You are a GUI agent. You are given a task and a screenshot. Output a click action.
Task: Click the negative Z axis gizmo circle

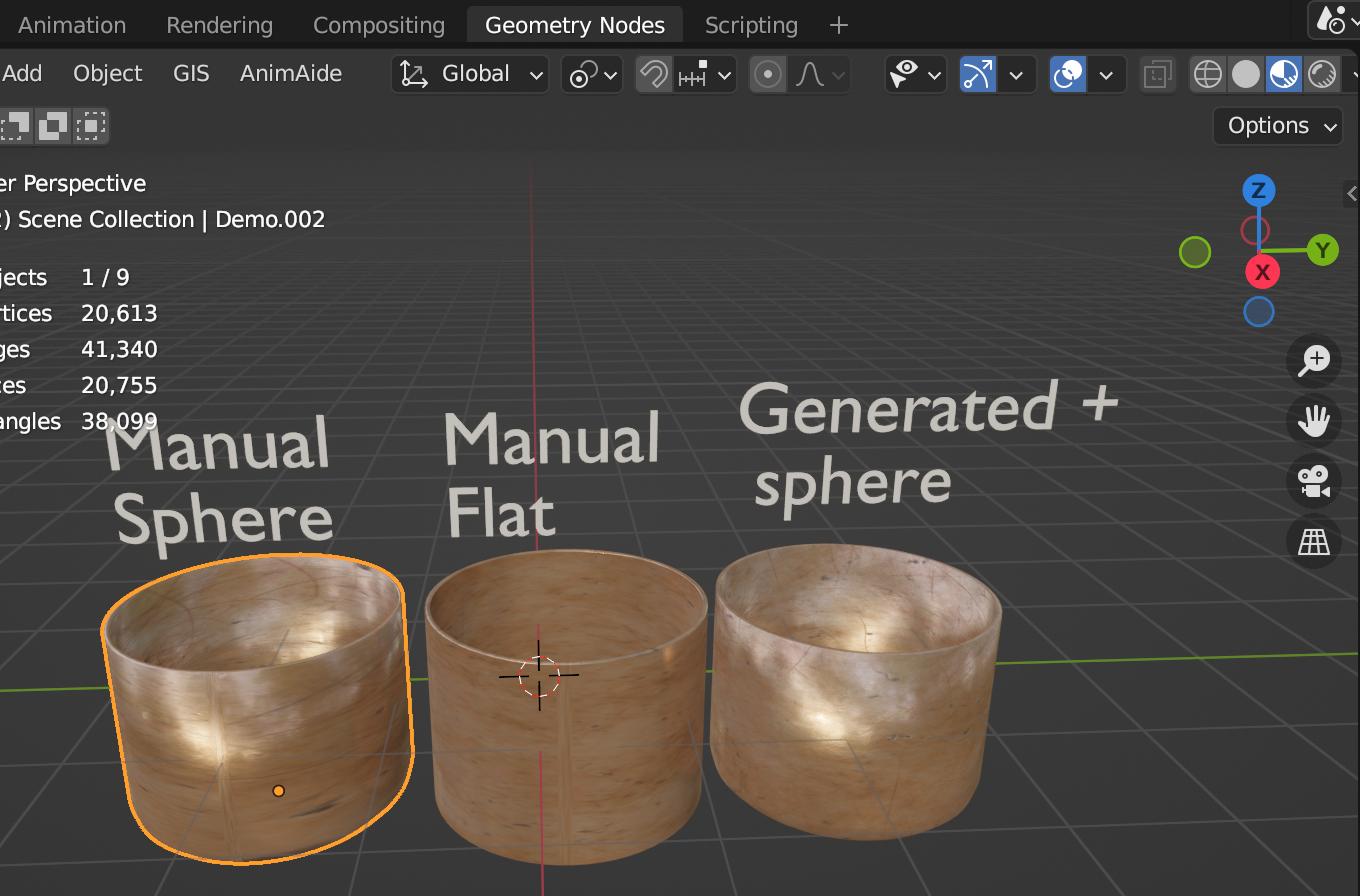tap(1259, 312)
